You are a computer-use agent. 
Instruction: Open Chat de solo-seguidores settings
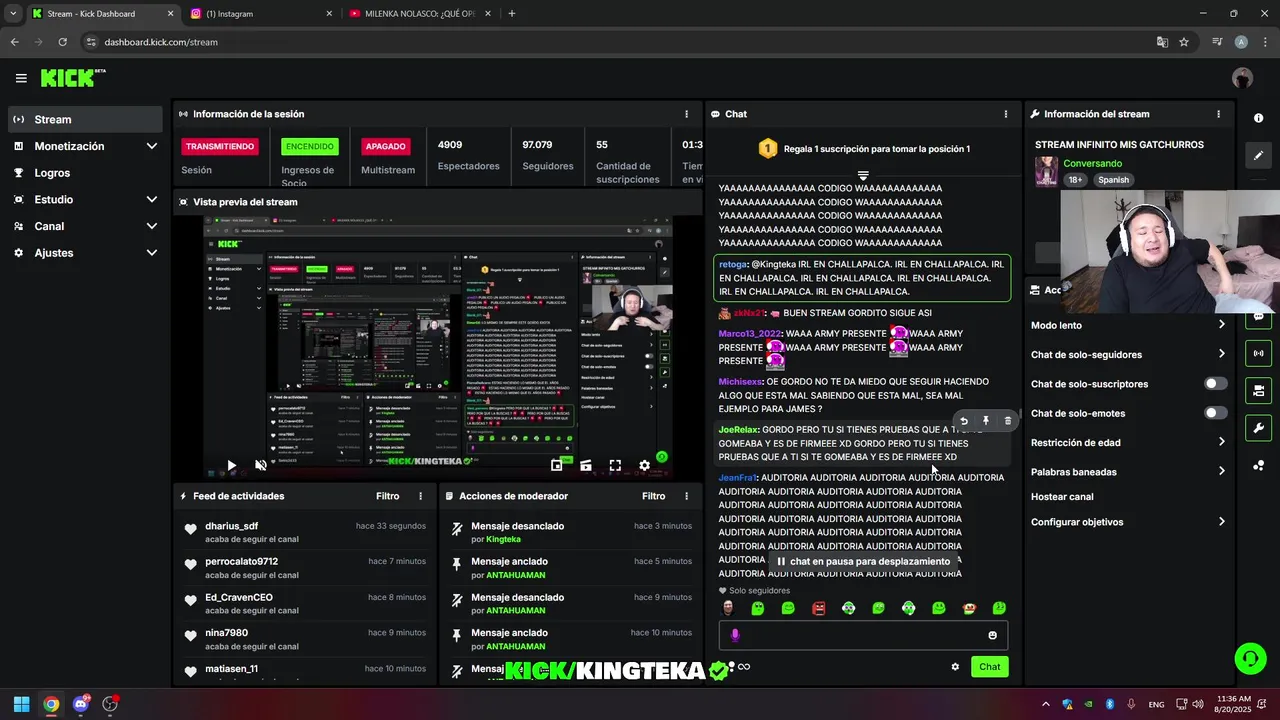click(1128, 354)
